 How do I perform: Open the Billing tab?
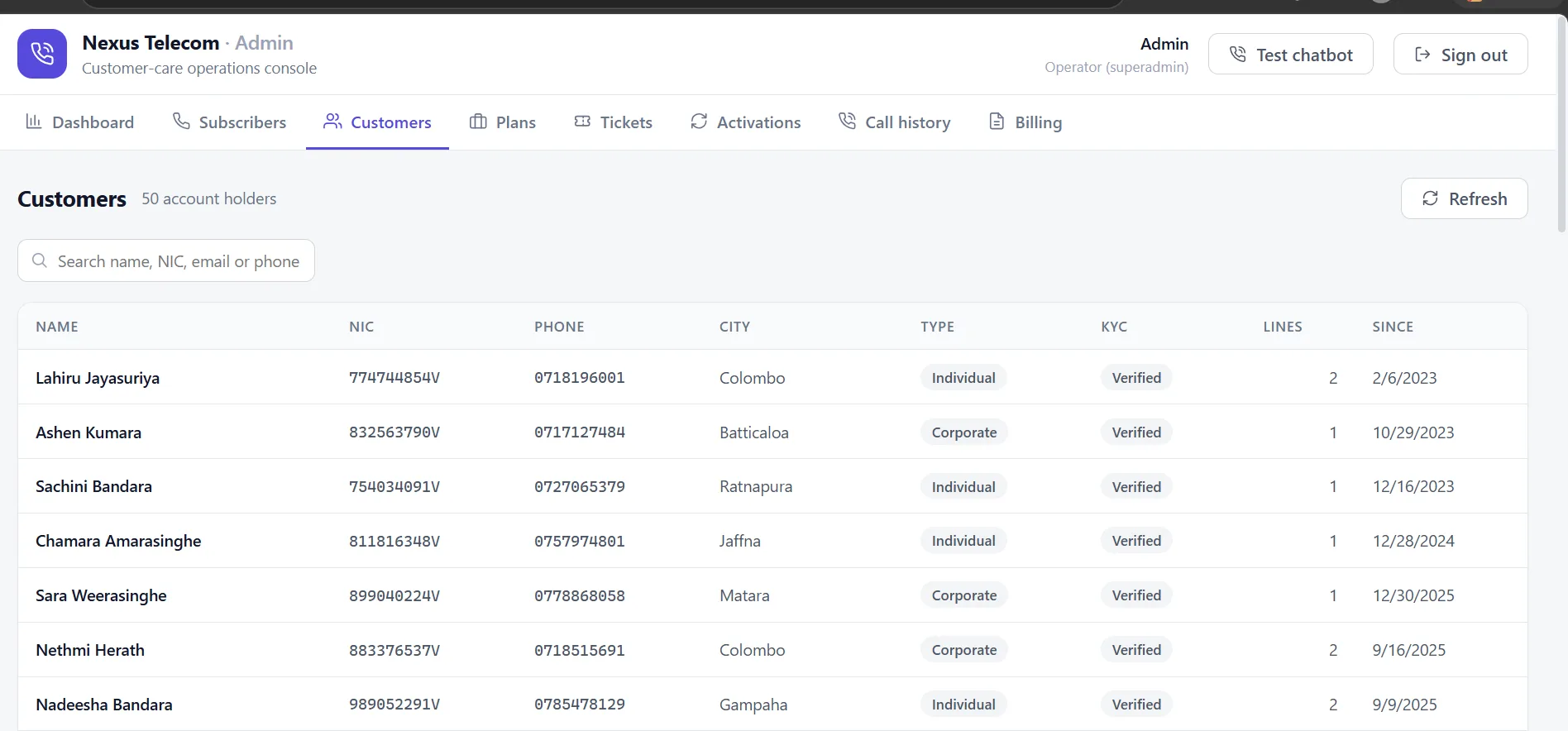(x=1025, y=122)
